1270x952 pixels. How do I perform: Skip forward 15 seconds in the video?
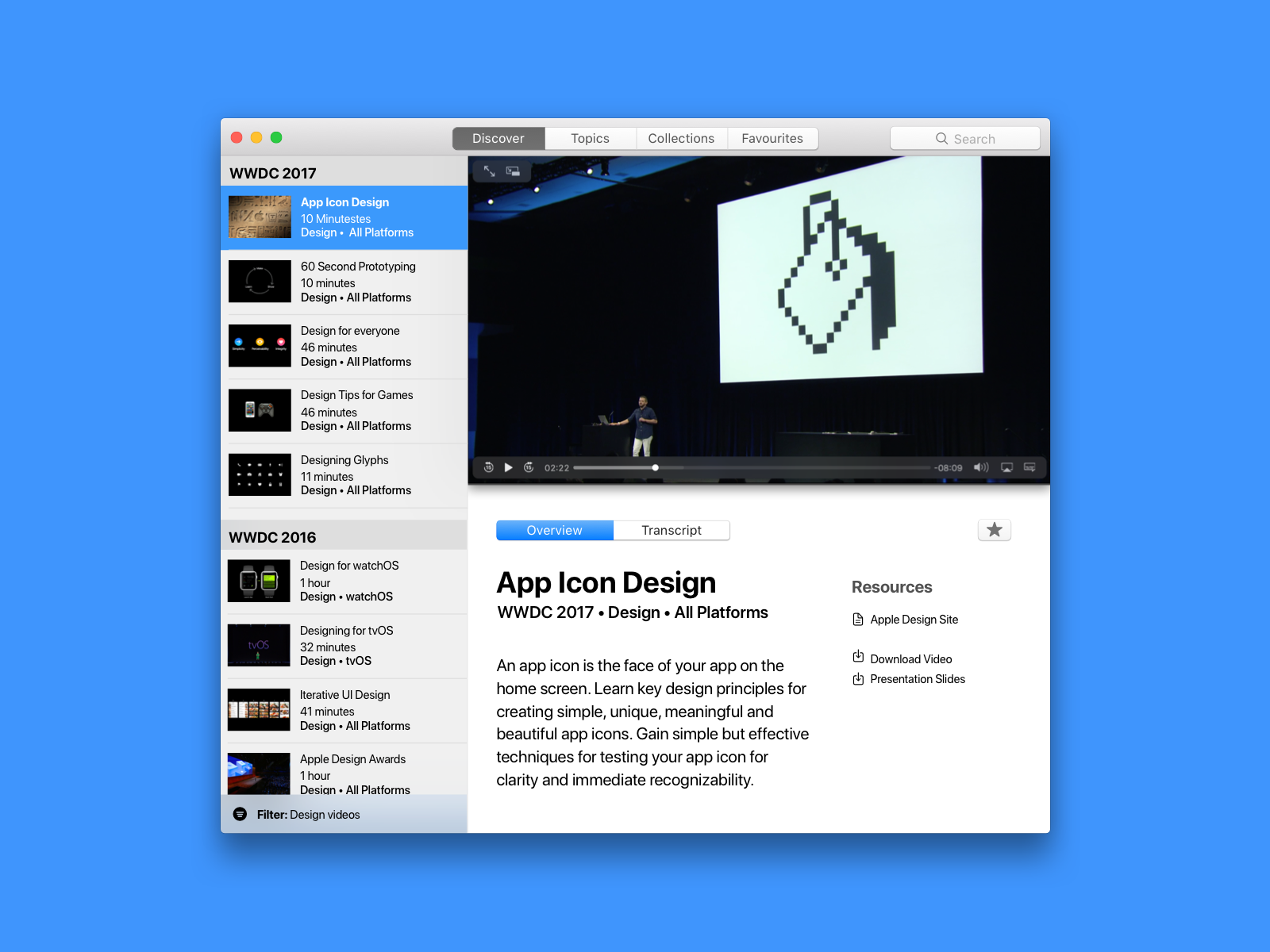(528, 467)
